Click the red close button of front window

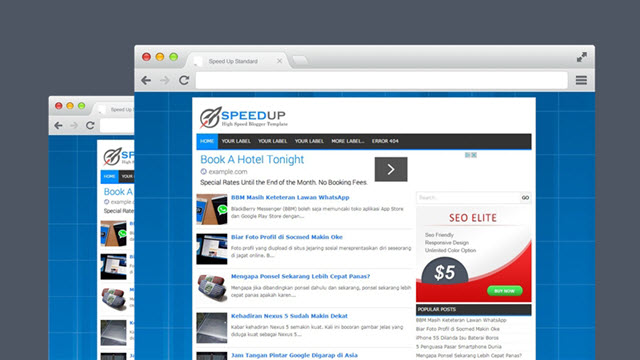(146, 57)
